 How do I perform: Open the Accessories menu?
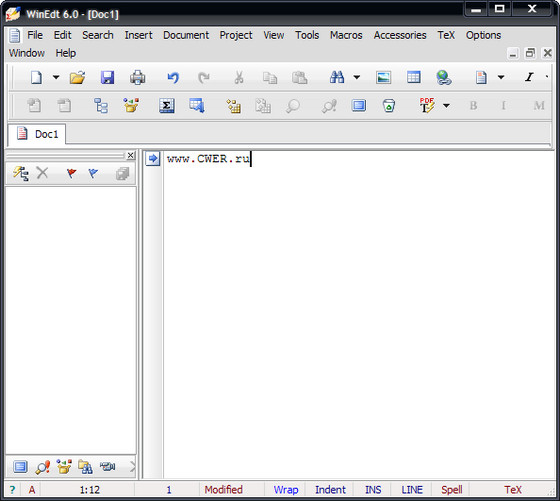tap(400, 35)
